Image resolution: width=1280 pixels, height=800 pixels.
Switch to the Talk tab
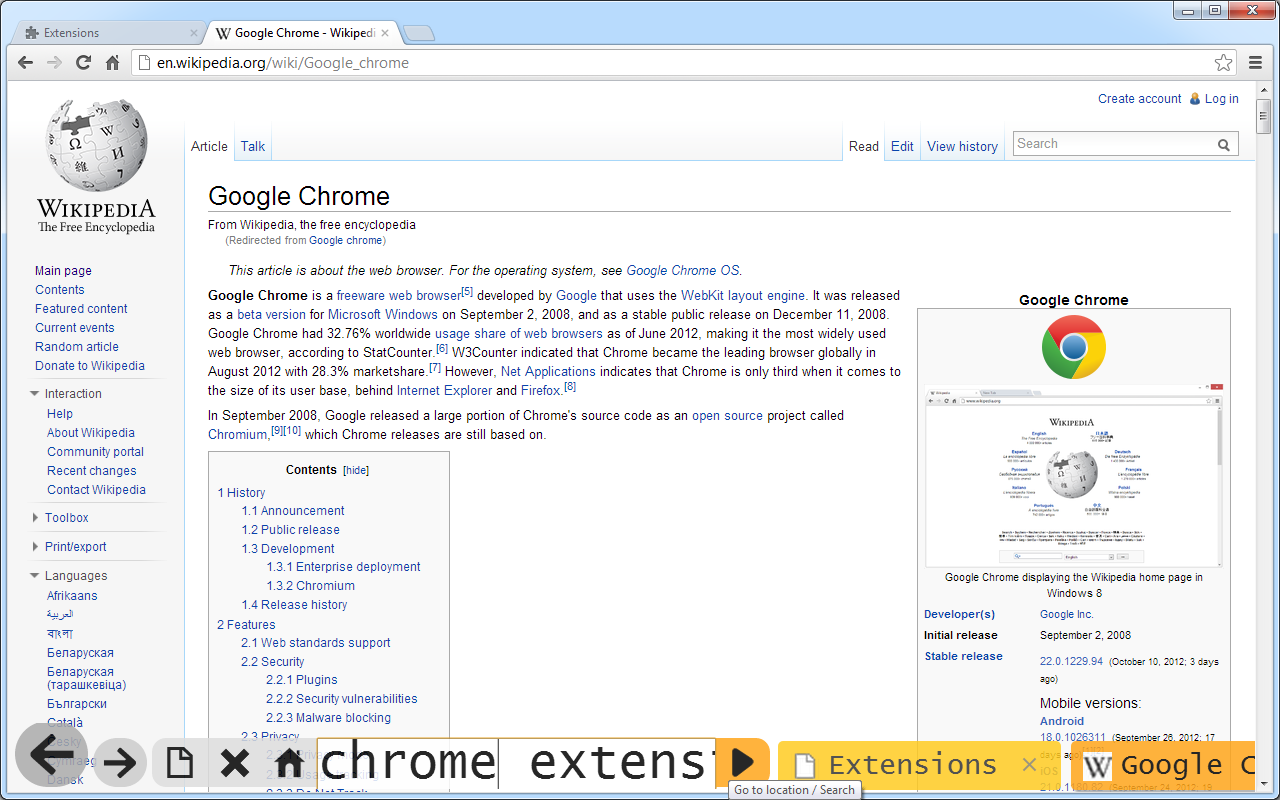click(252, 146)
